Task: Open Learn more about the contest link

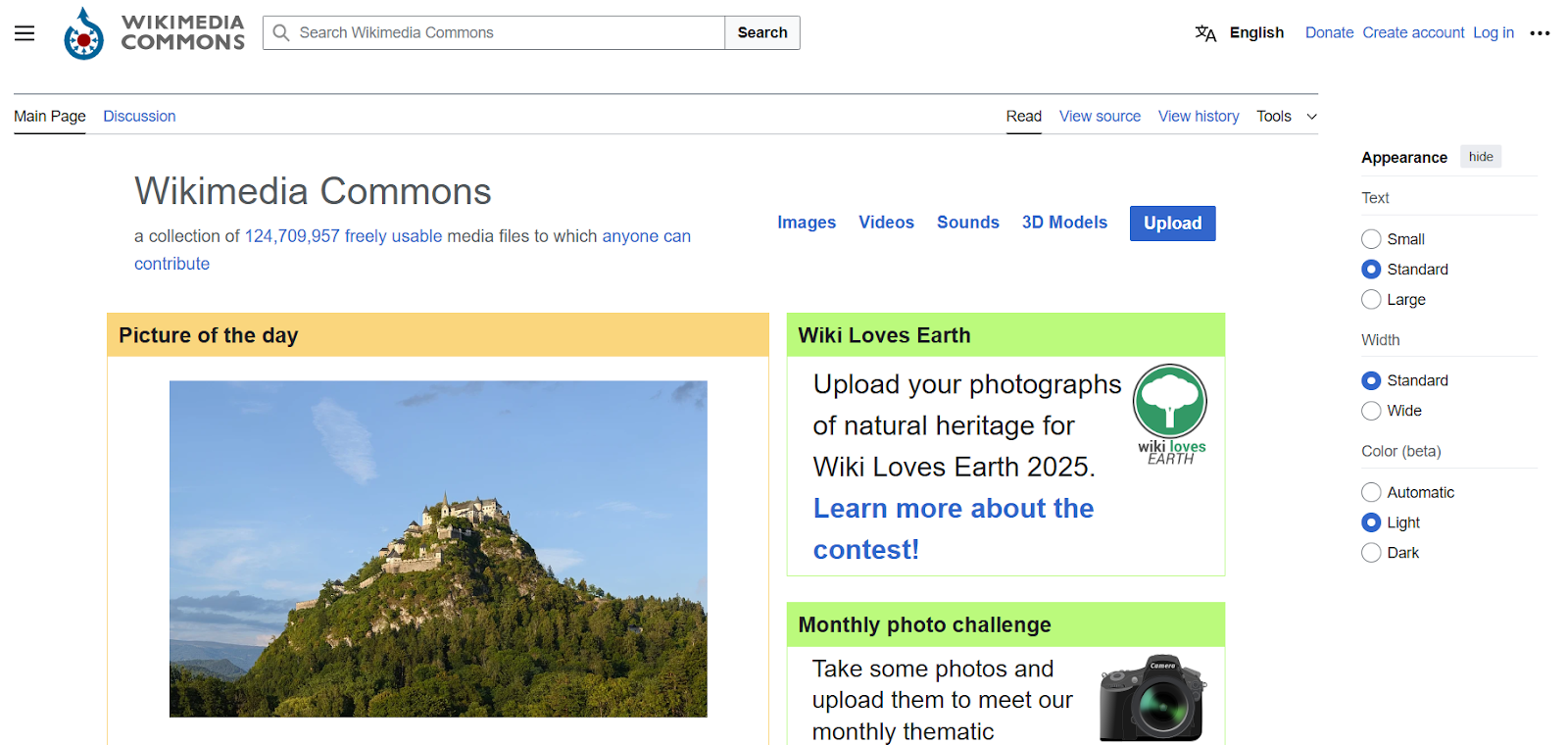Action: 953,528
